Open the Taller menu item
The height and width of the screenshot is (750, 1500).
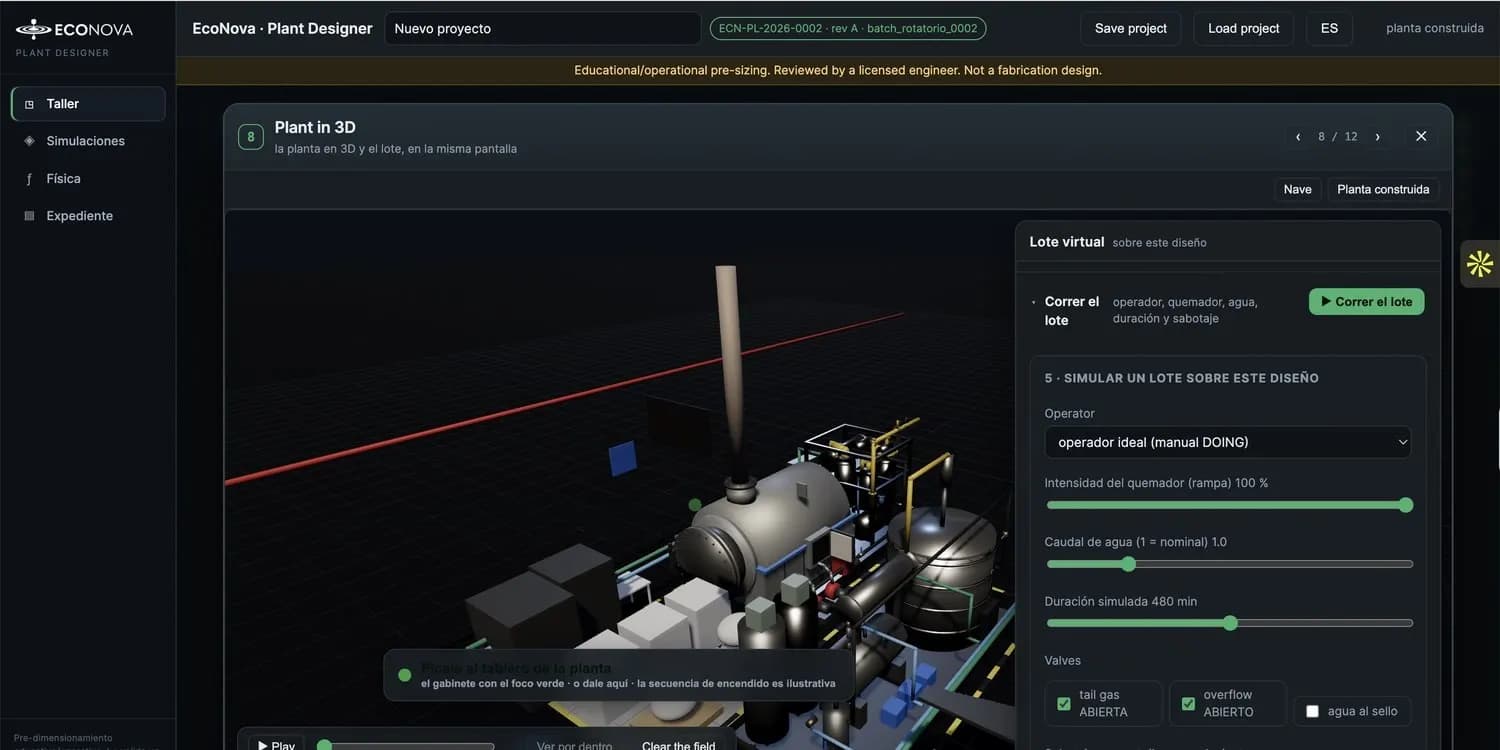(88, 104)
